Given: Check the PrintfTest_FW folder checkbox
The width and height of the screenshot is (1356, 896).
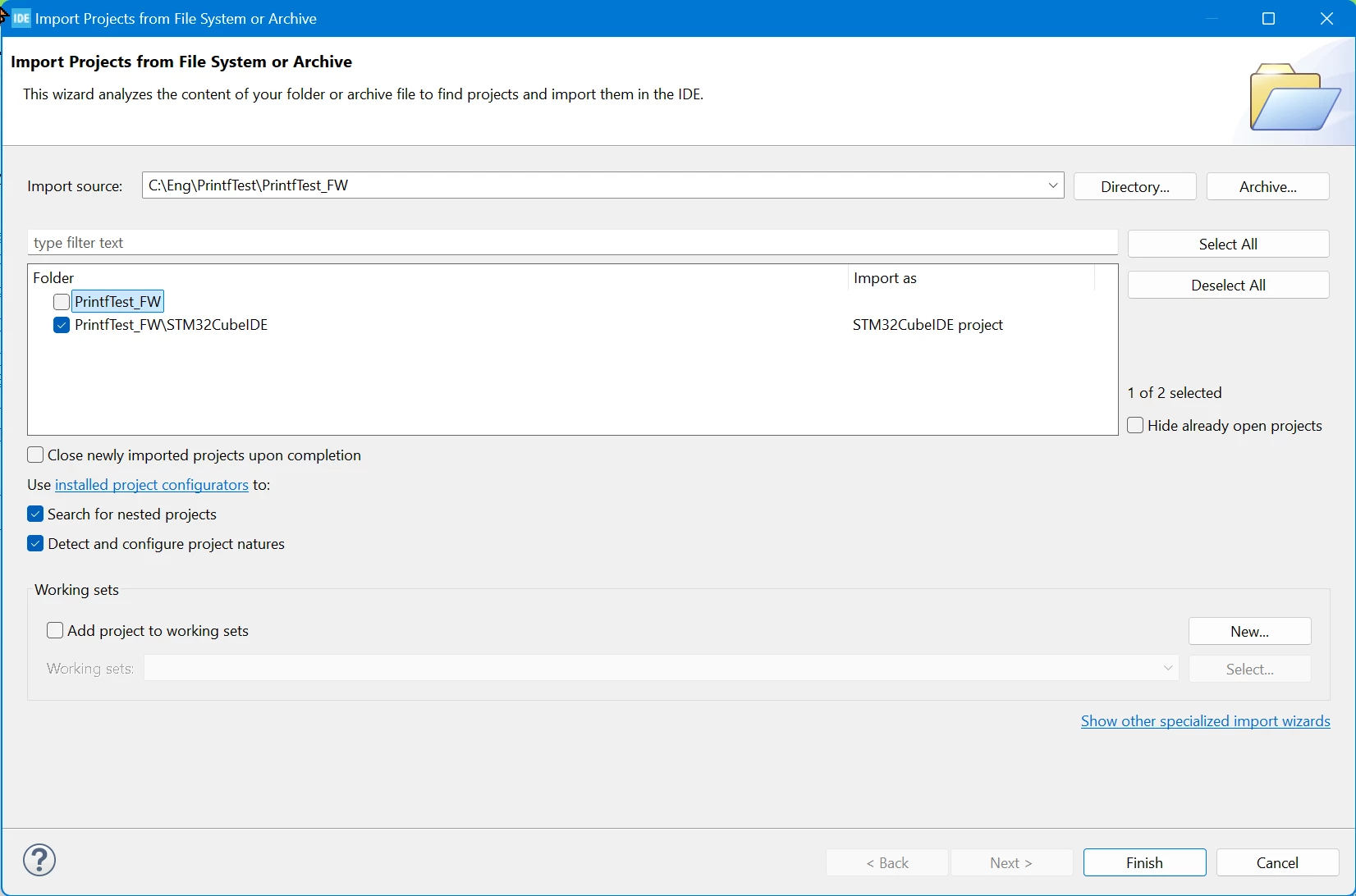Looking at the screenshot, I should click(62, 302).
